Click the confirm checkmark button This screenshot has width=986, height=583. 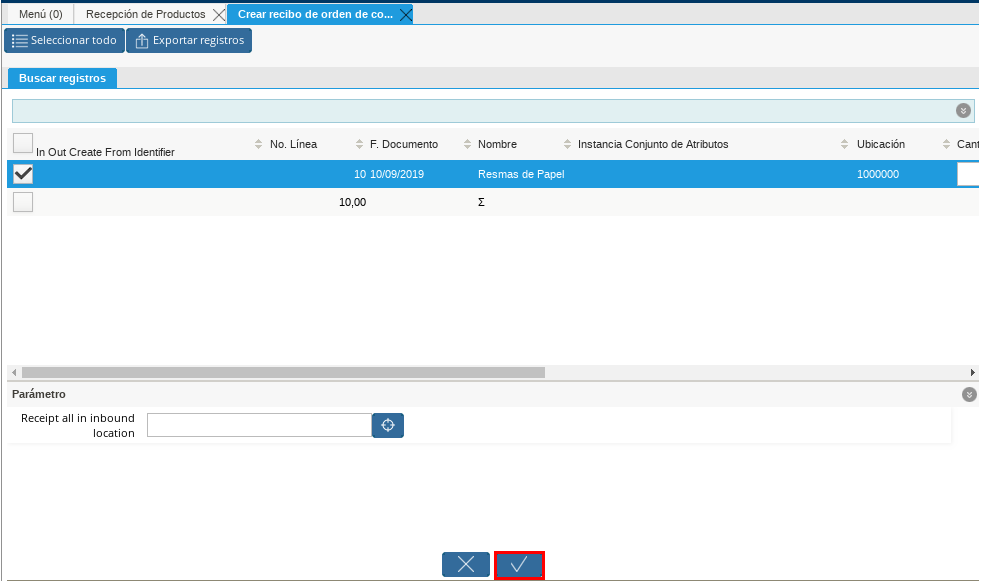519,565
